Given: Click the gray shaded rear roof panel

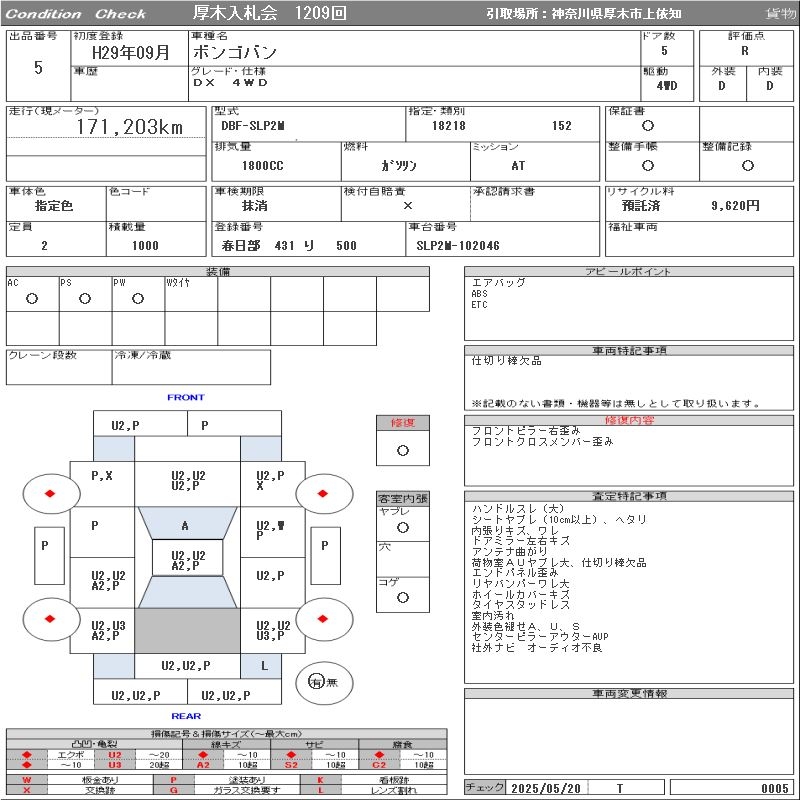Looking at the screenshot, I should point(187,630).
